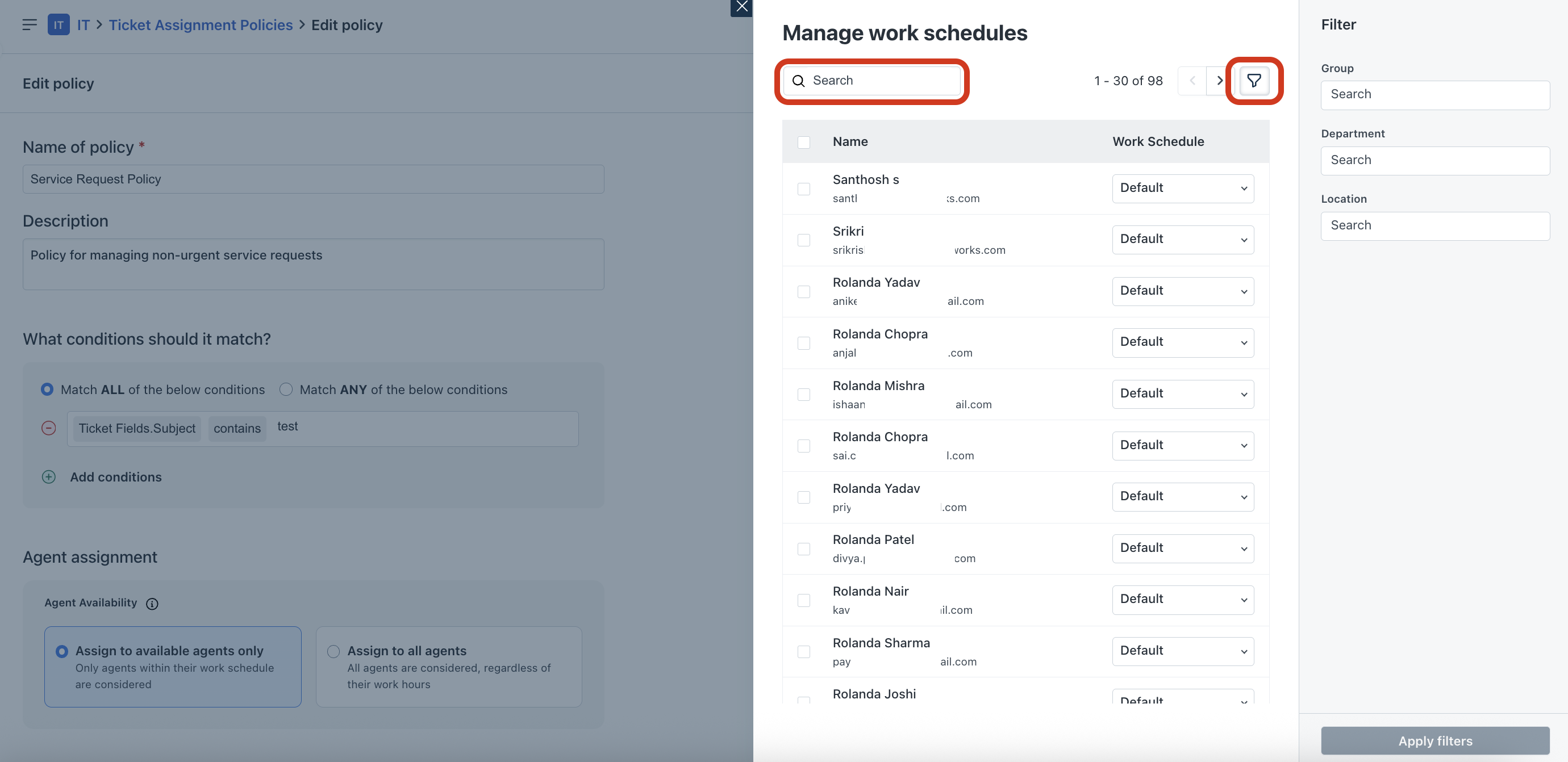Click the previous page arrow
The width and height of the screenshot is (1568, 762).
tap(1192, 80)
